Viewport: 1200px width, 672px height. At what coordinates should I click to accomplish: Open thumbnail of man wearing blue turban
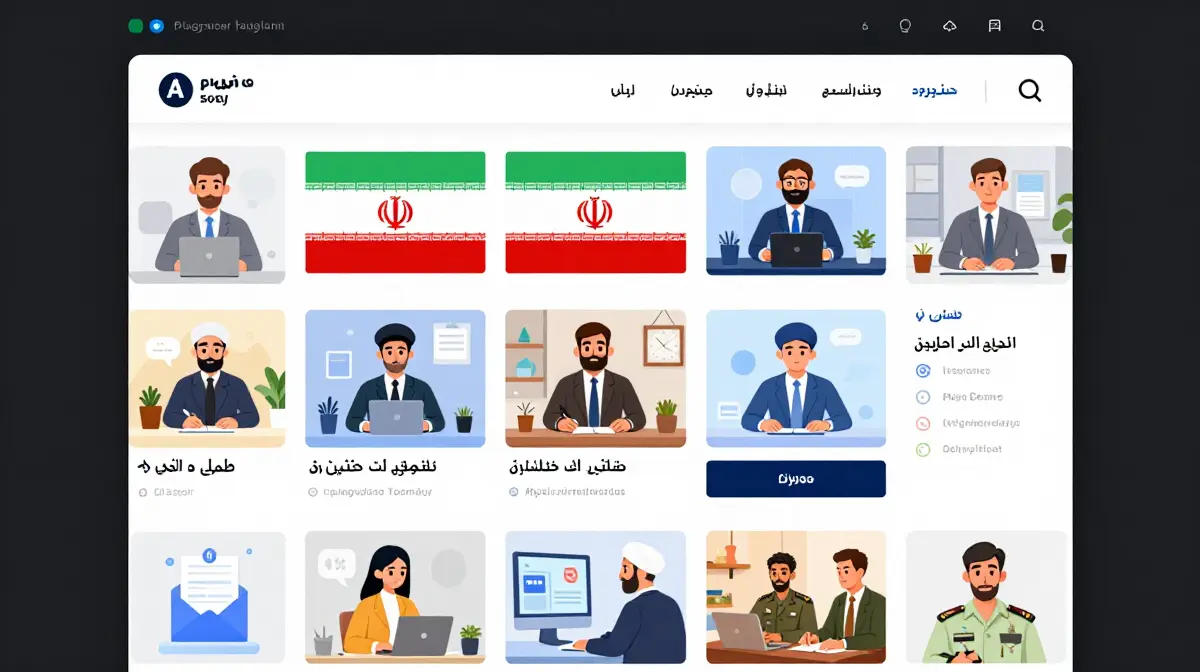click(x=796, y=378)
